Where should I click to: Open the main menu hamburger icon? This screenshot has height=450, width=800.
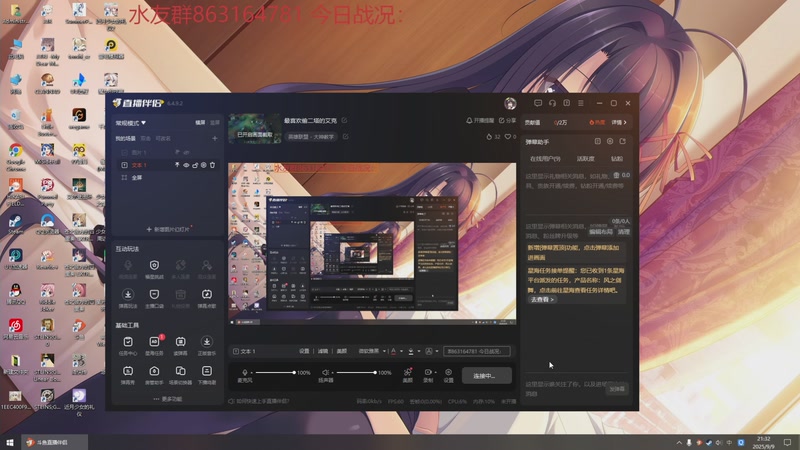(581, 103)
